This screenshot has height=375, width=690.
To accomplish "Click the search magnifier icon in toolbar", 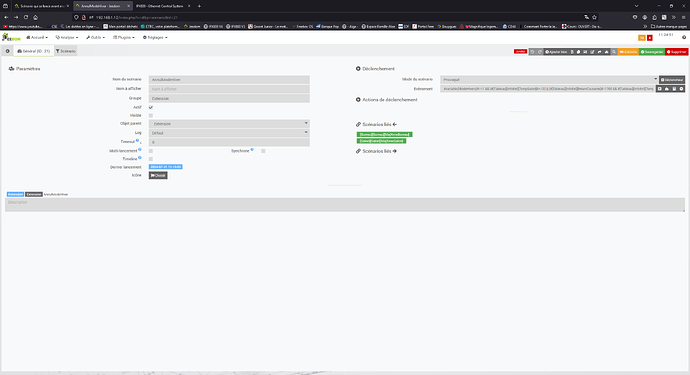I will pyautogui.click(x=614, y=51).
